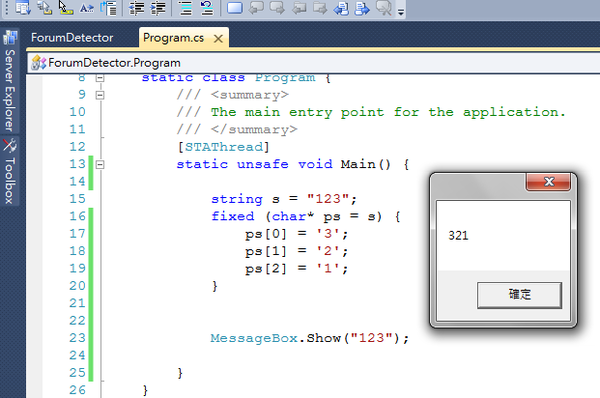Click the increase line indent icon
Viewport: 600px width, 398px height.
[x=158, y=8]
